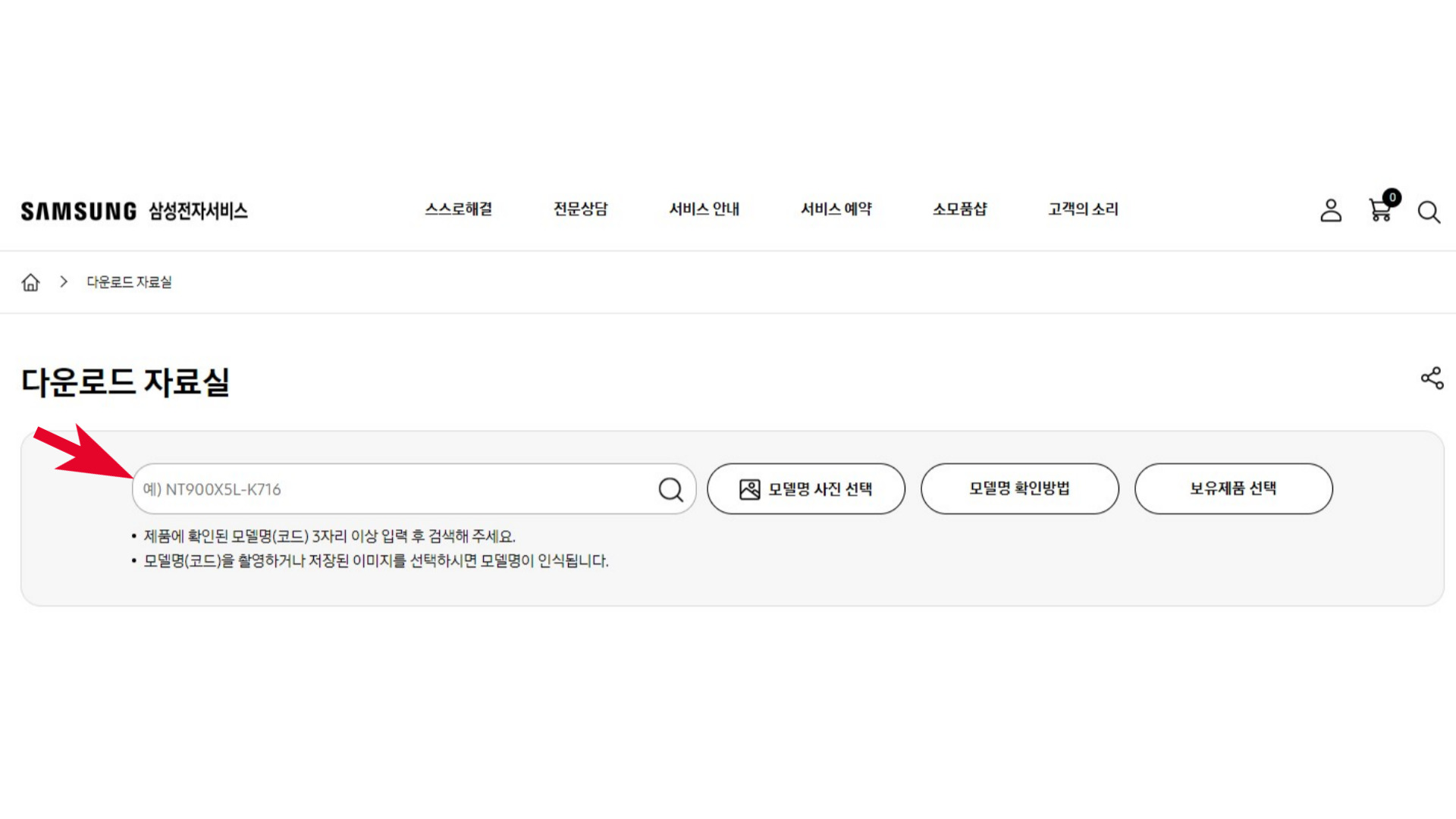Open 서비스 안내 in the top menu
1456x819 pixels.
(704, 210)
